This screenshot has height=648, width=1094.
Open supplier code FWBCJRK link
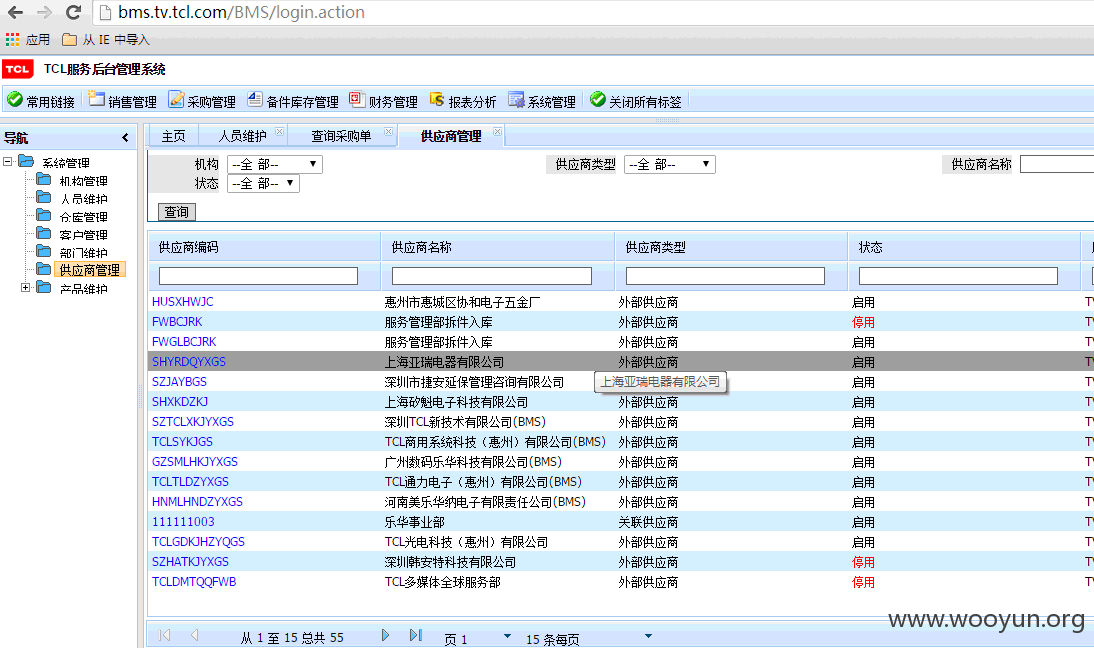(x=177, y=322)
